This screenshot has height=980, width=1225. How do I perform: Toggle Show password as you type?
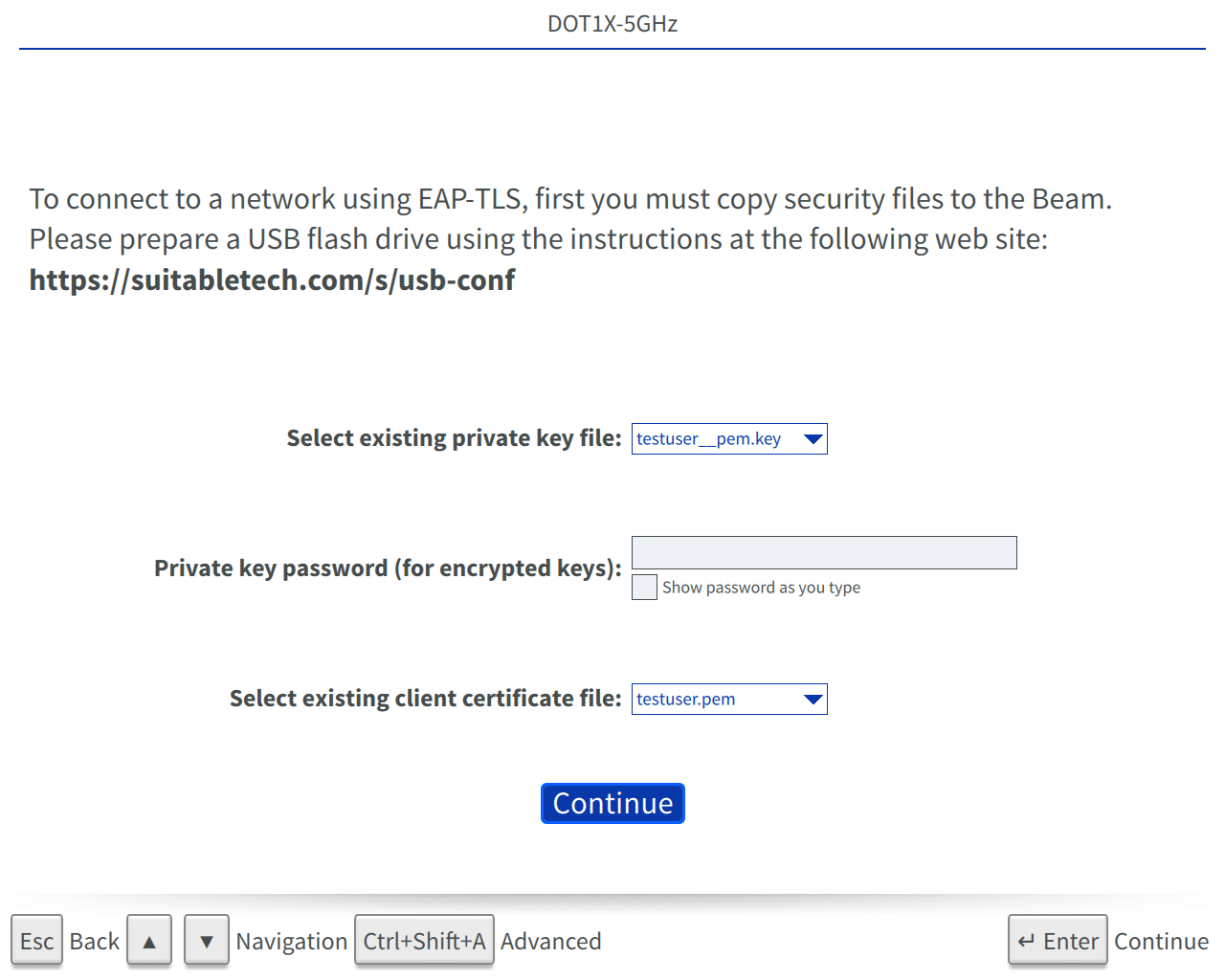644,587
